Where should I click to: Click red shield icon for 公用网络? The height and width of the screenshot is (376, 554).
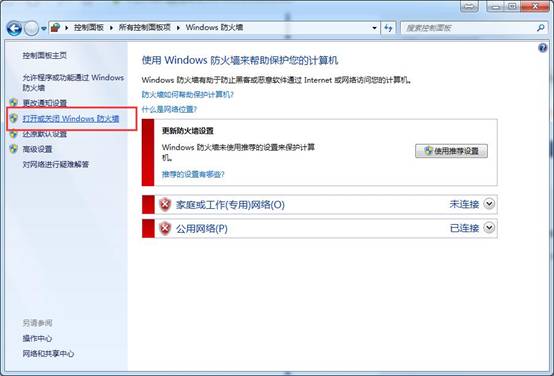pos(165,229)
